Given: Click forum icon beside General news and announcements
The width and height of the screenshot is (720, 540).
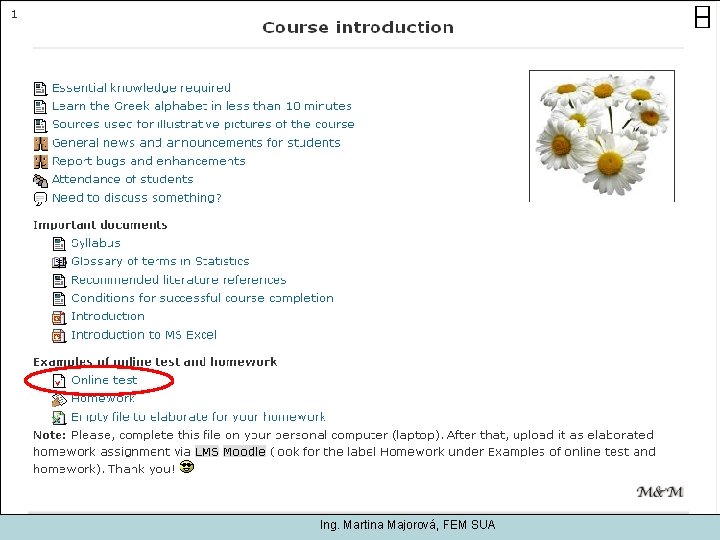Looking at the screenshot, I should [41, 144].
